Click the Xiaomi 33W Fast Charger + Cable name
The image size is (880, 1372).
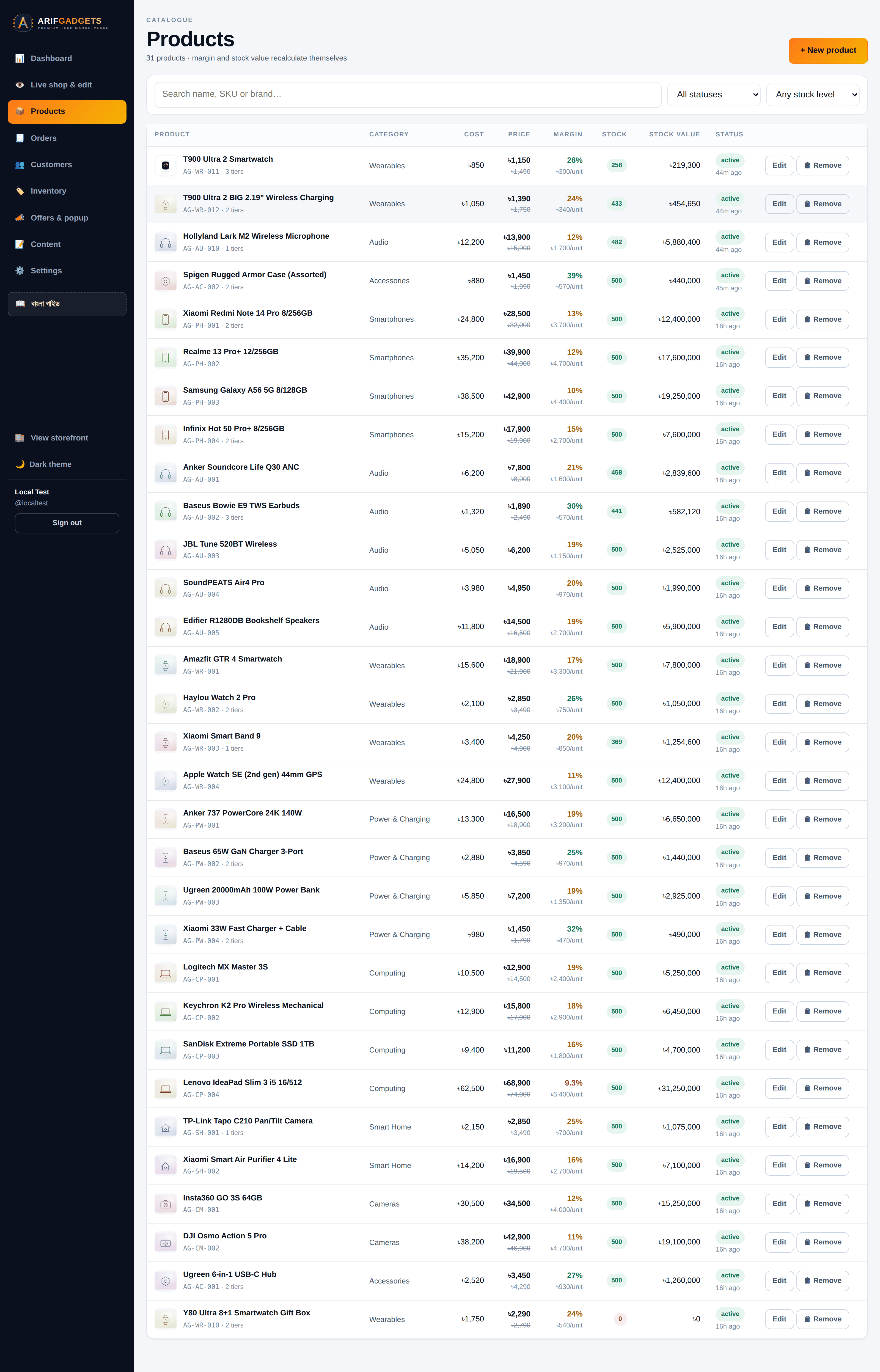pos(244,929)
